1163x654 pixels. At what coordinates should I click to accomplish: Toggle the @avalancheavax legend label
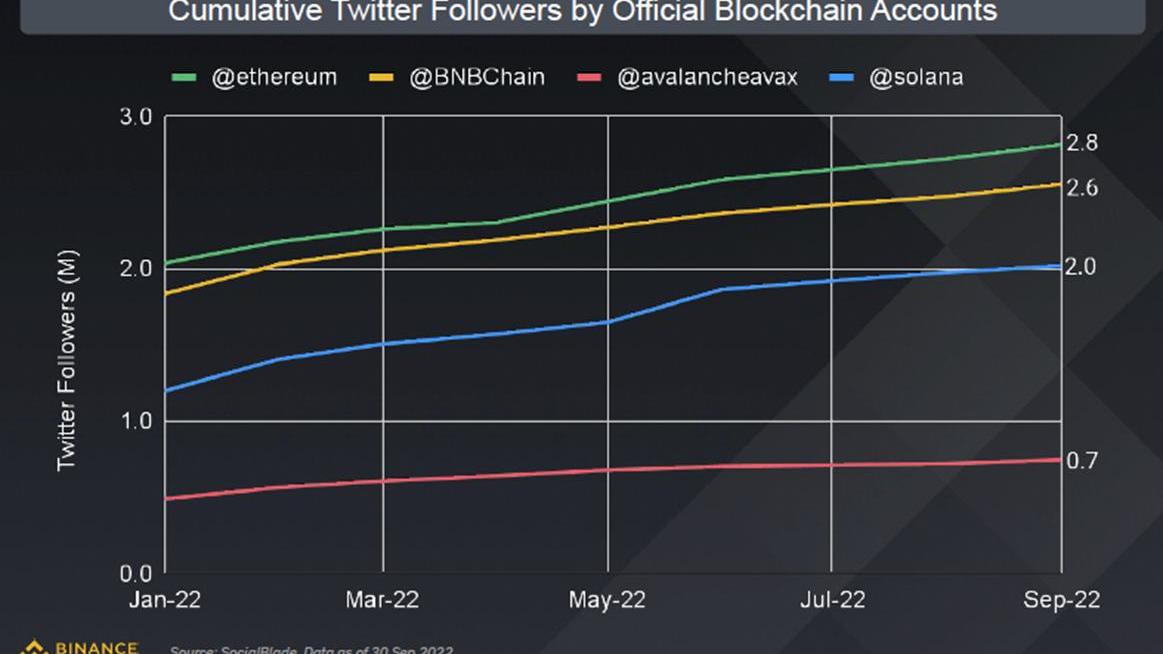pyautogui.click(x=708, y=77)
